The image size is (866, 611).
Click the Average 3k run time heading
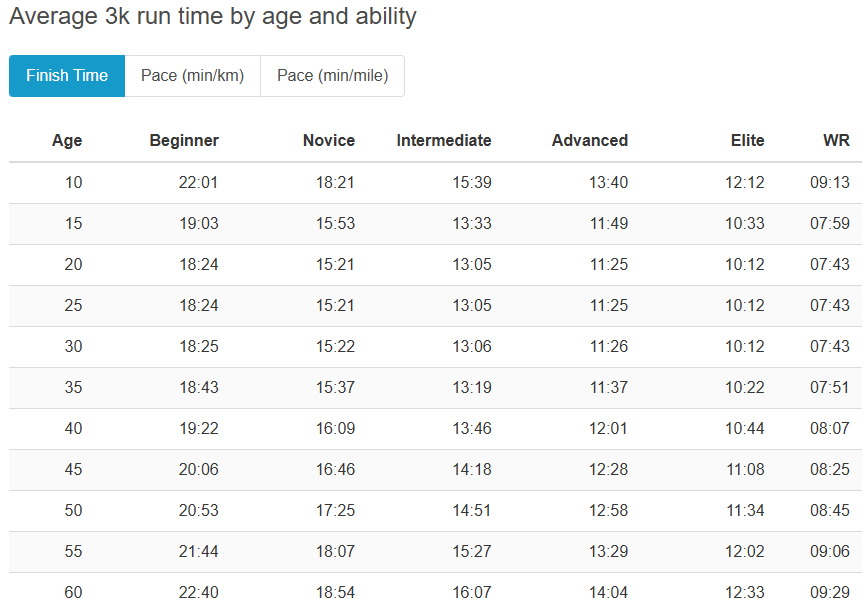(213, 17)
